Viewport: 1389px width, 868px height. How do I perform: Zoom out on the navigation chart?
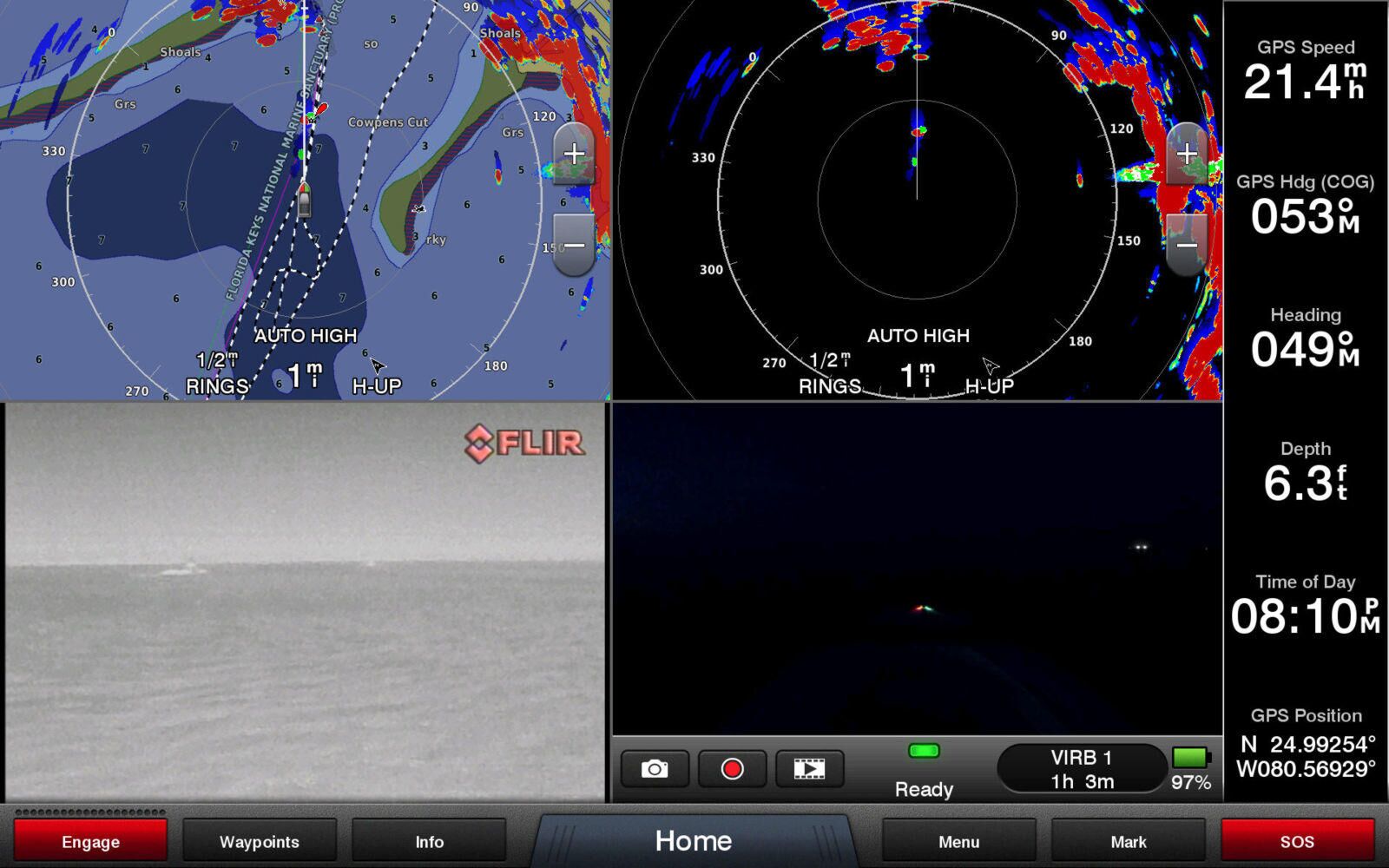pyautogui.click(x=573, y=246)
